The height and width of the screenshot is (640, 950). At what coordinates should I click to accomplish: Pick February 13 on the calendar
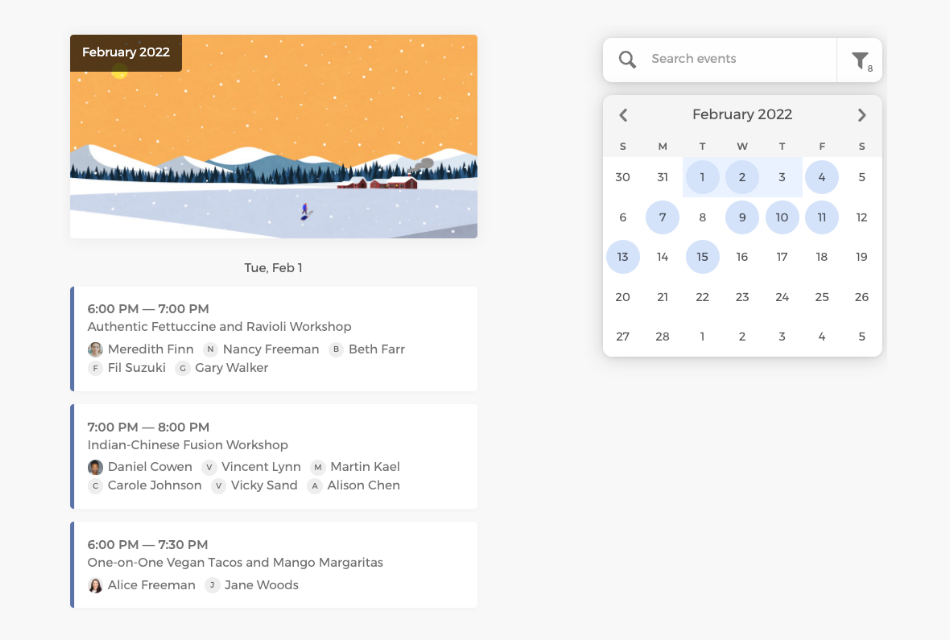623,257
